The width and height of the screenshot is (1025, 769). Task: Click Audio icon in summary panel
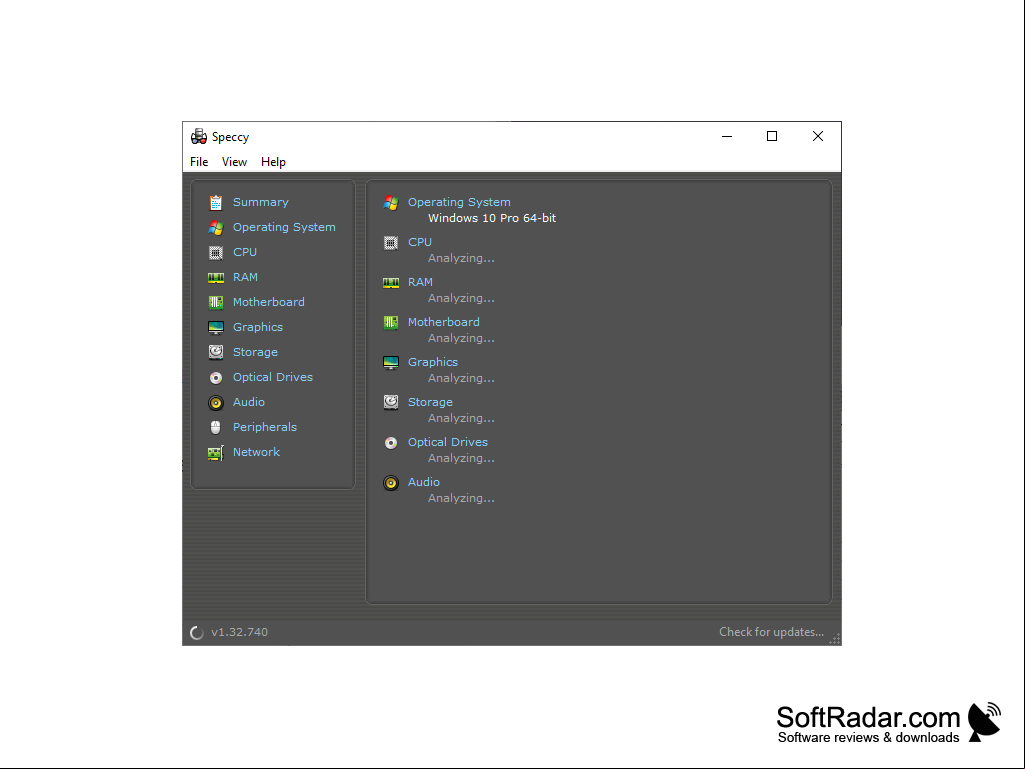point(391,483)
